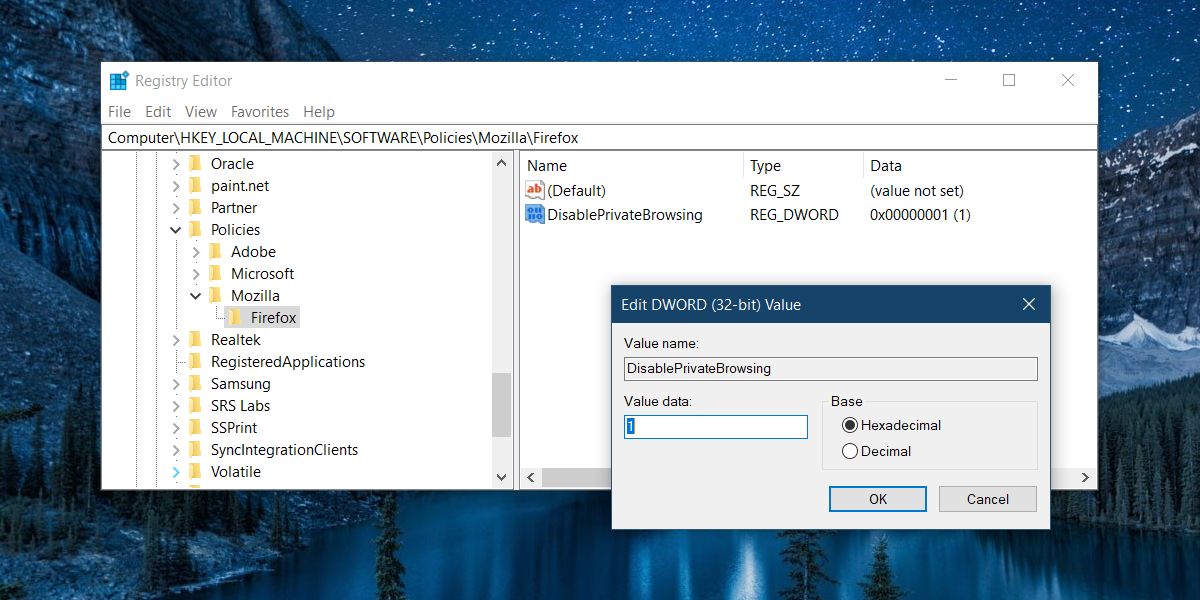Click the tree pane scroll up arrow
This screenshot has width=1200, height=600.
click(501, 161)
